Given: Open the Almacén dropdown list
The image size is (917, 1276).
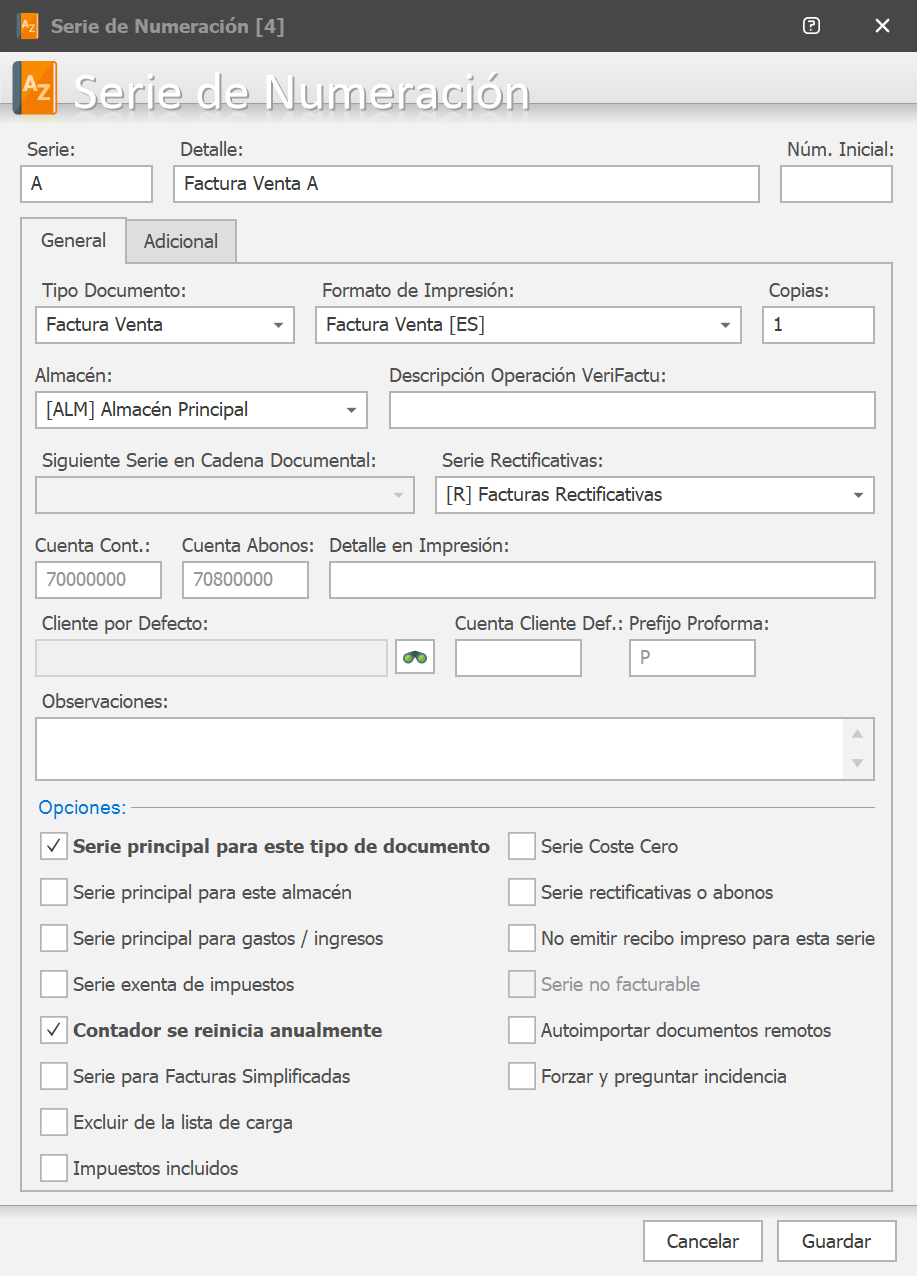Looking at the screenshot, I should coord(201,410).
